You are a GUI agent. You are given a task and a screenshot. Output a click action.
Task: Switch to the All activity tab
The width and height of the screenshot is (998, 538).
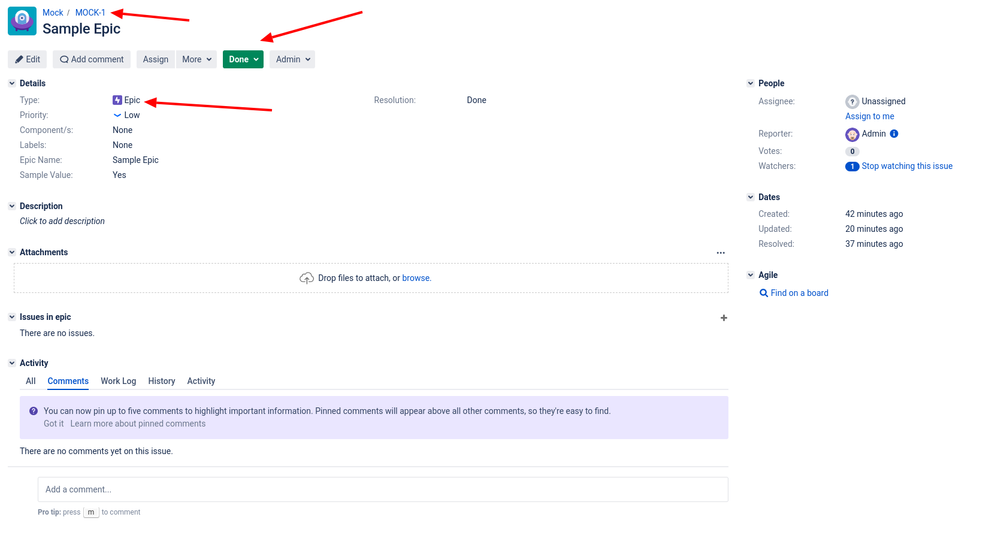pyautogui.click(x=31, y=381)
